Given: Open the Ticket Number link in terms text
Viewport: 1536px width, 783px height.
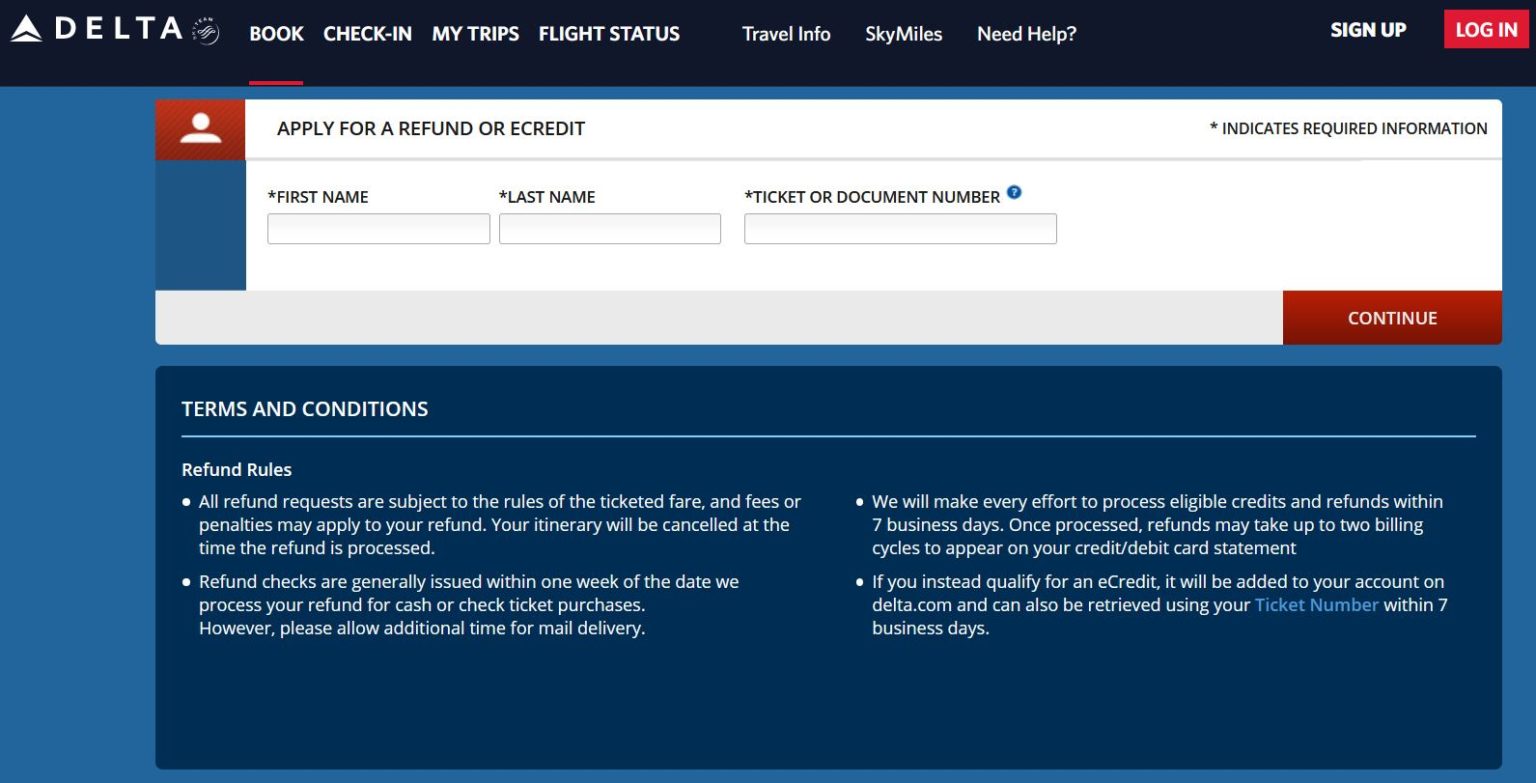Looking at the screenshot, I should click(1315, 604).
